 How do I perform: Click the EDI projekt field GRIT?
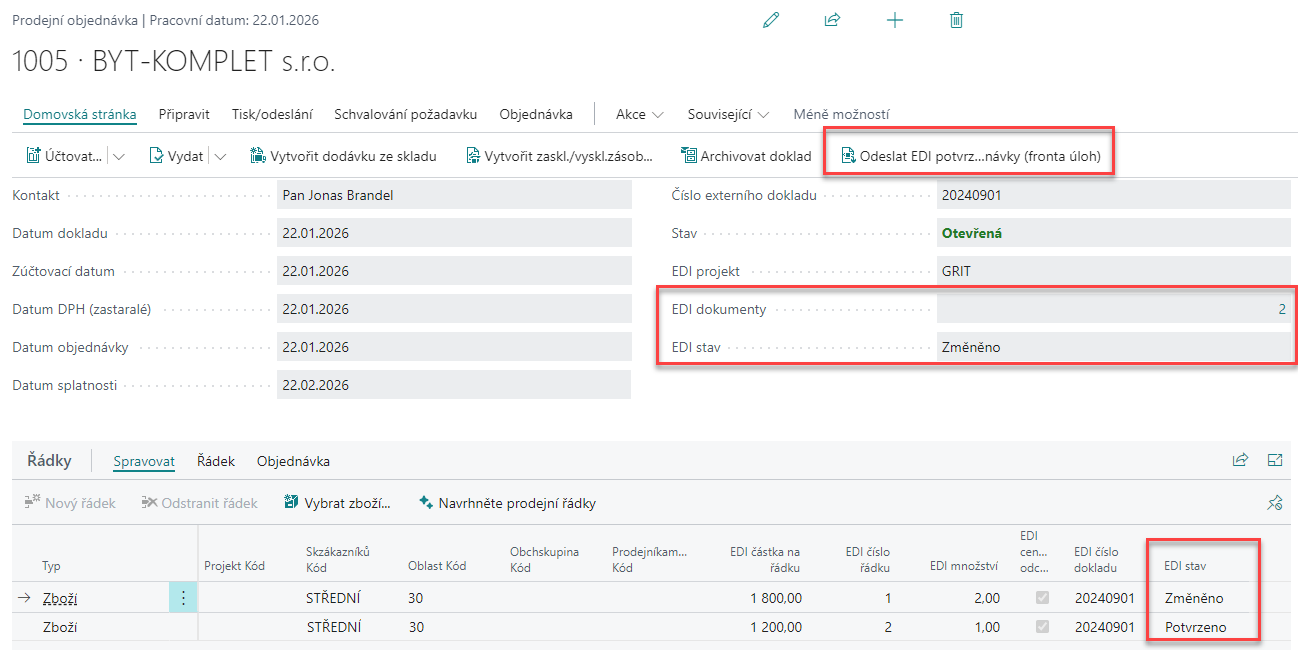[1114, 271]
